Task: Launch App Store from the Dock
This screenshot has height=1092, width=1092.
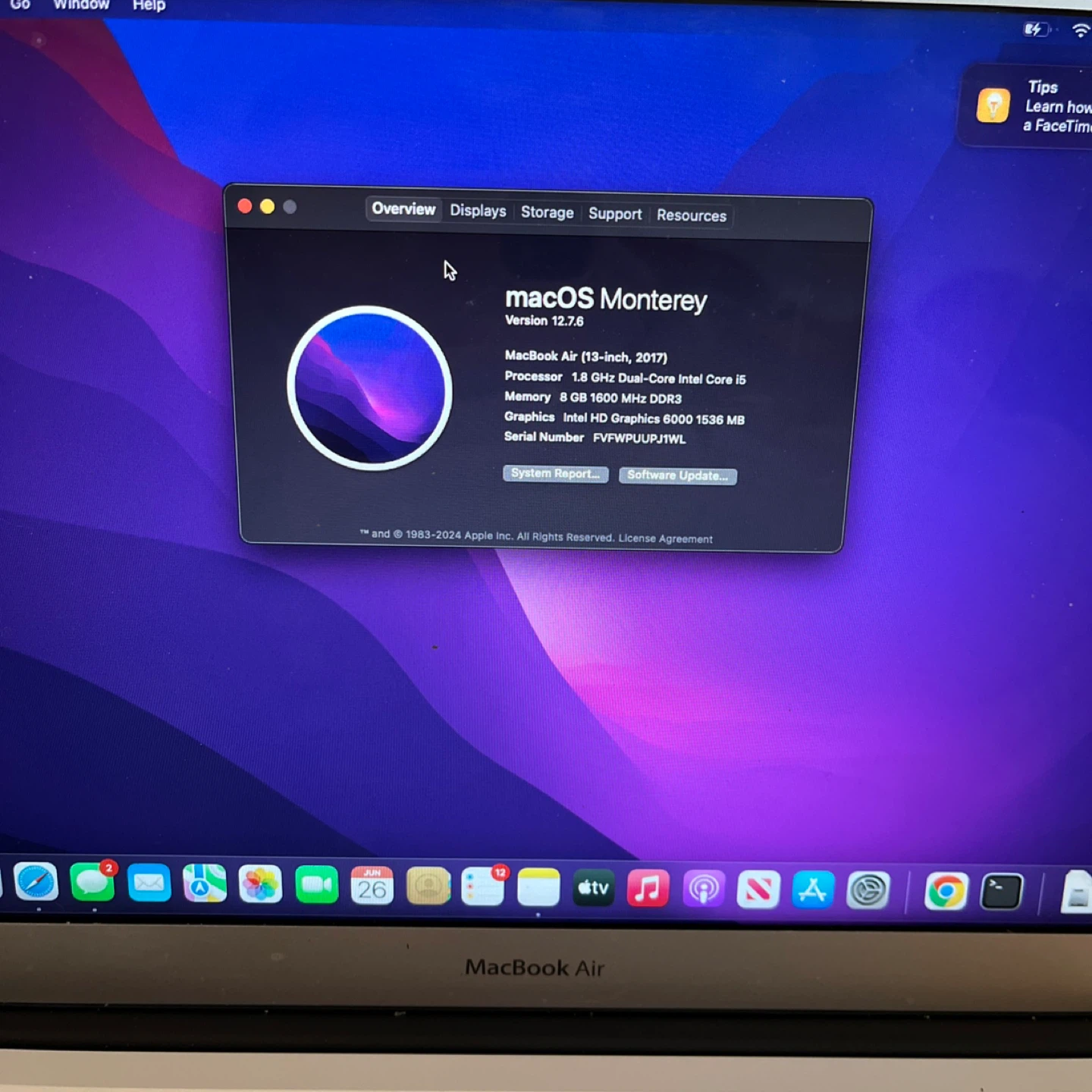Action: tap(813, 890)
